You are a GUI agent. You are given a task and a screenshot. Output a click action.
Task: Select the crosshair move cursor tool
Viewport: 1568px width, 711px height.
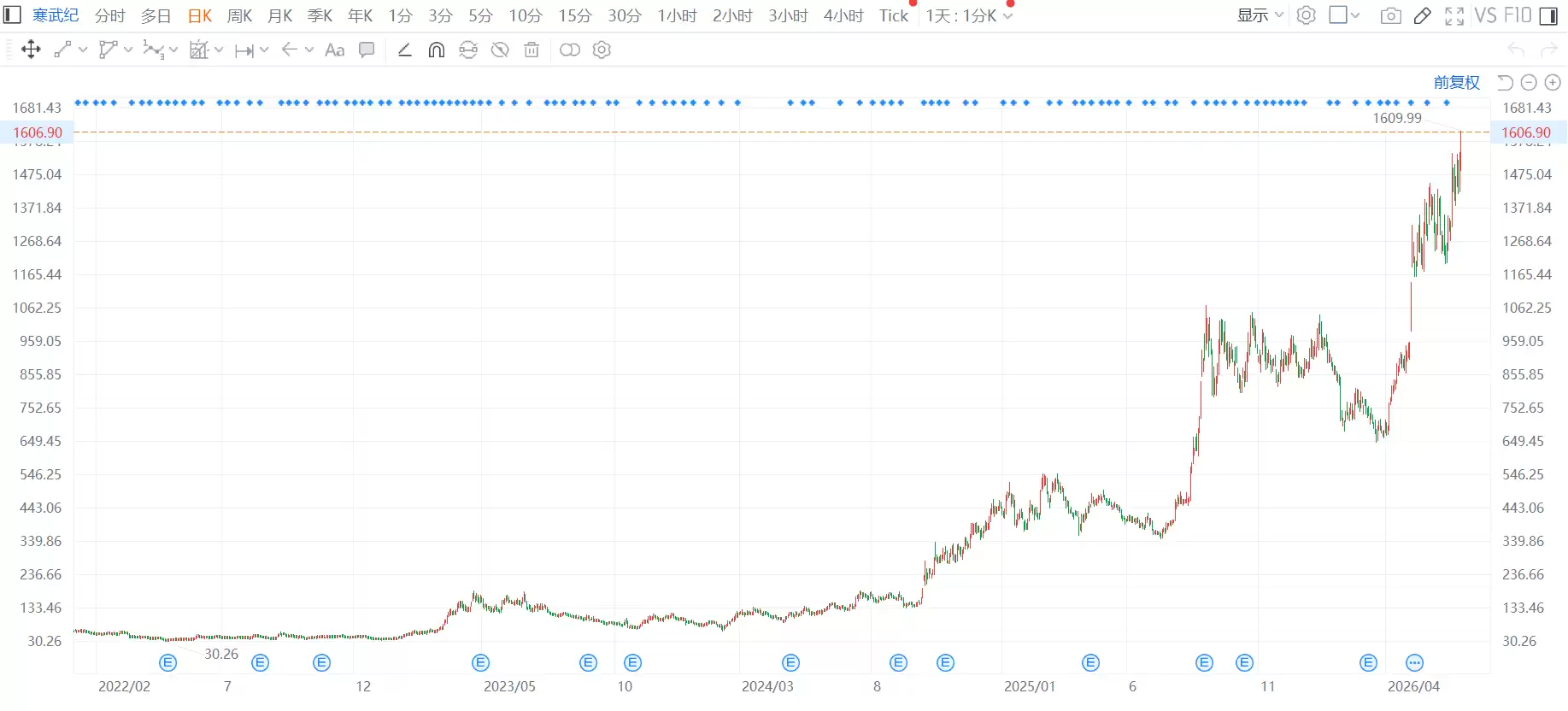[x=31, y=50]
